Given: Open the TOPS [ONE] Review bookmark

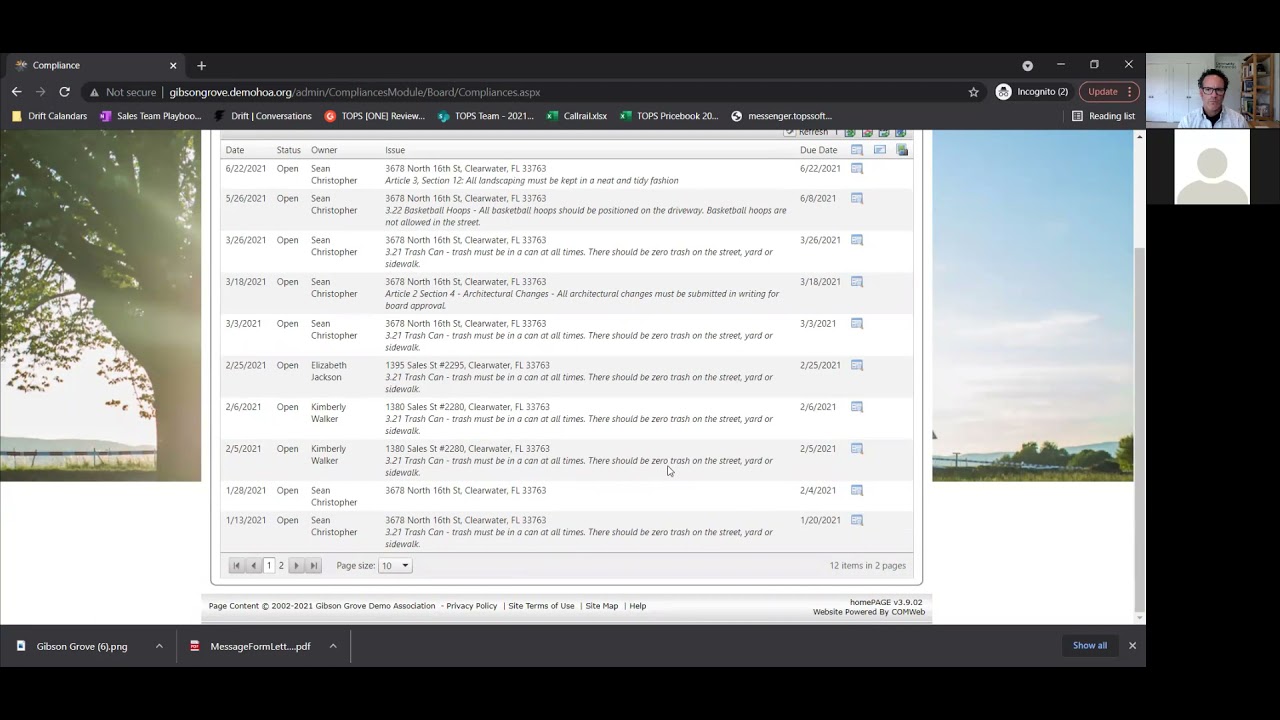Looking at the screenshot, I should pyautogui.click(x=374, y=116).
